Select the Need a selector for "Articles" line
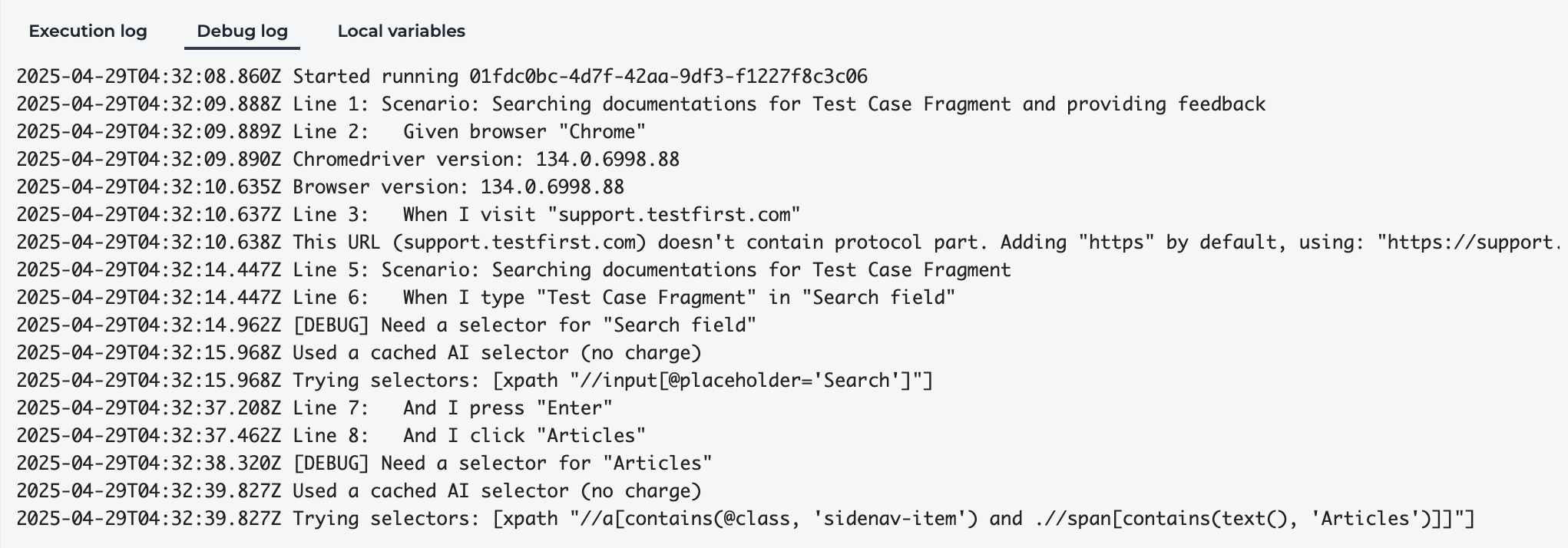Viewport: 1568px width, 548px height. (x=364, y=464)
